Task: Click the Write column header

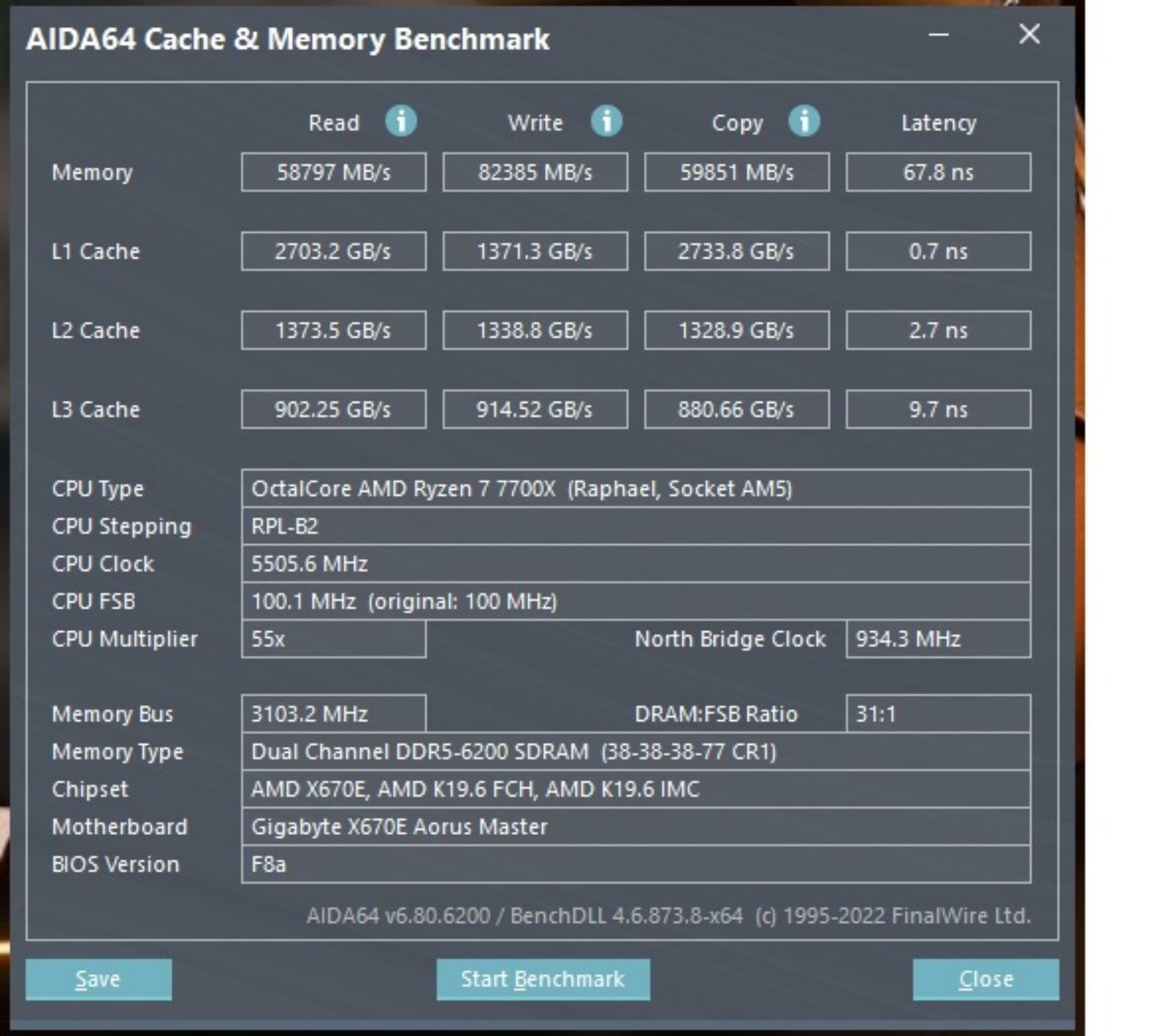Action: coord(535,123)
